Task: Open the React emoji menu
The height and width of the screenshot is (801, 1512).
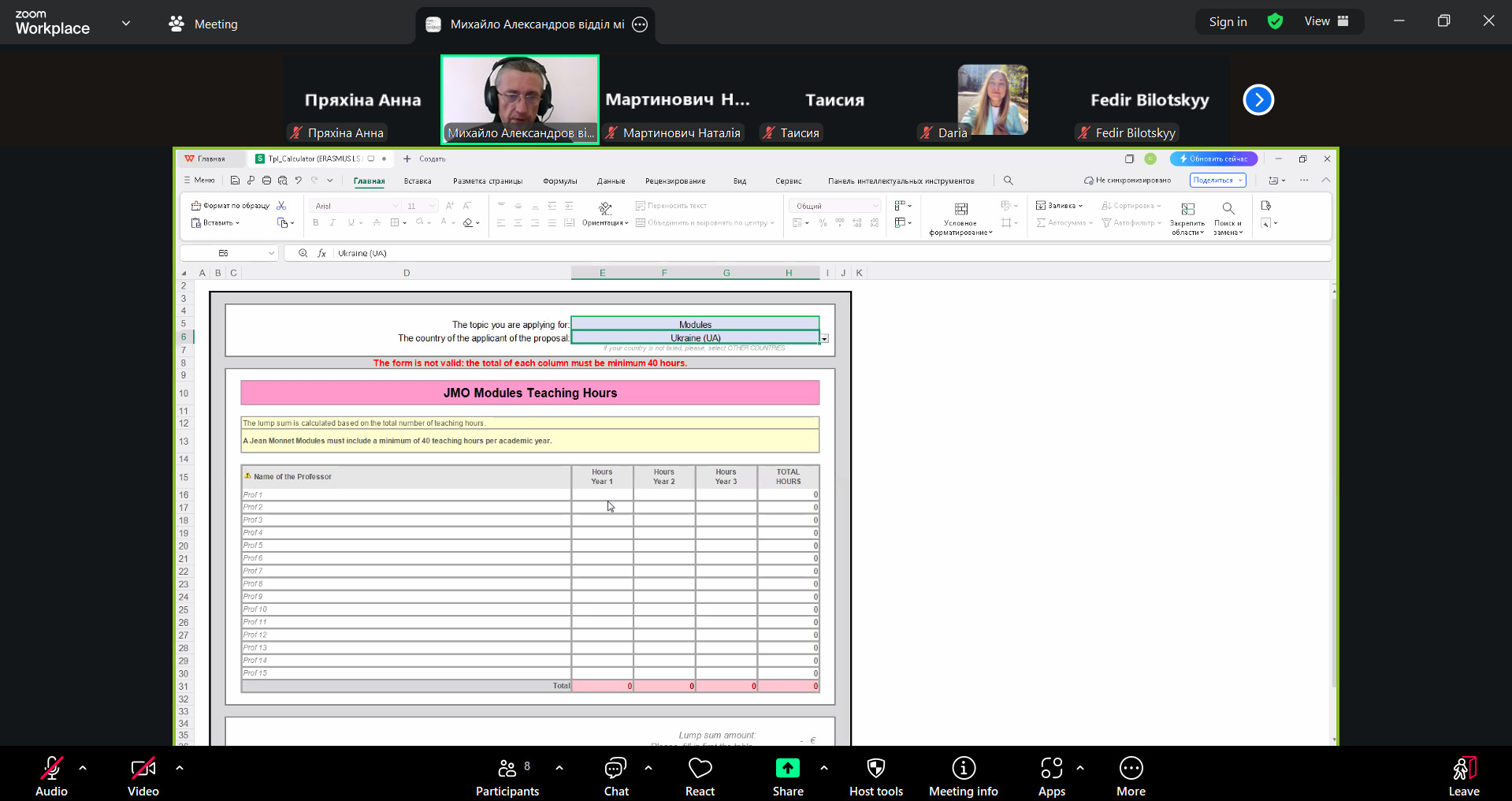Action: point(700,776)
